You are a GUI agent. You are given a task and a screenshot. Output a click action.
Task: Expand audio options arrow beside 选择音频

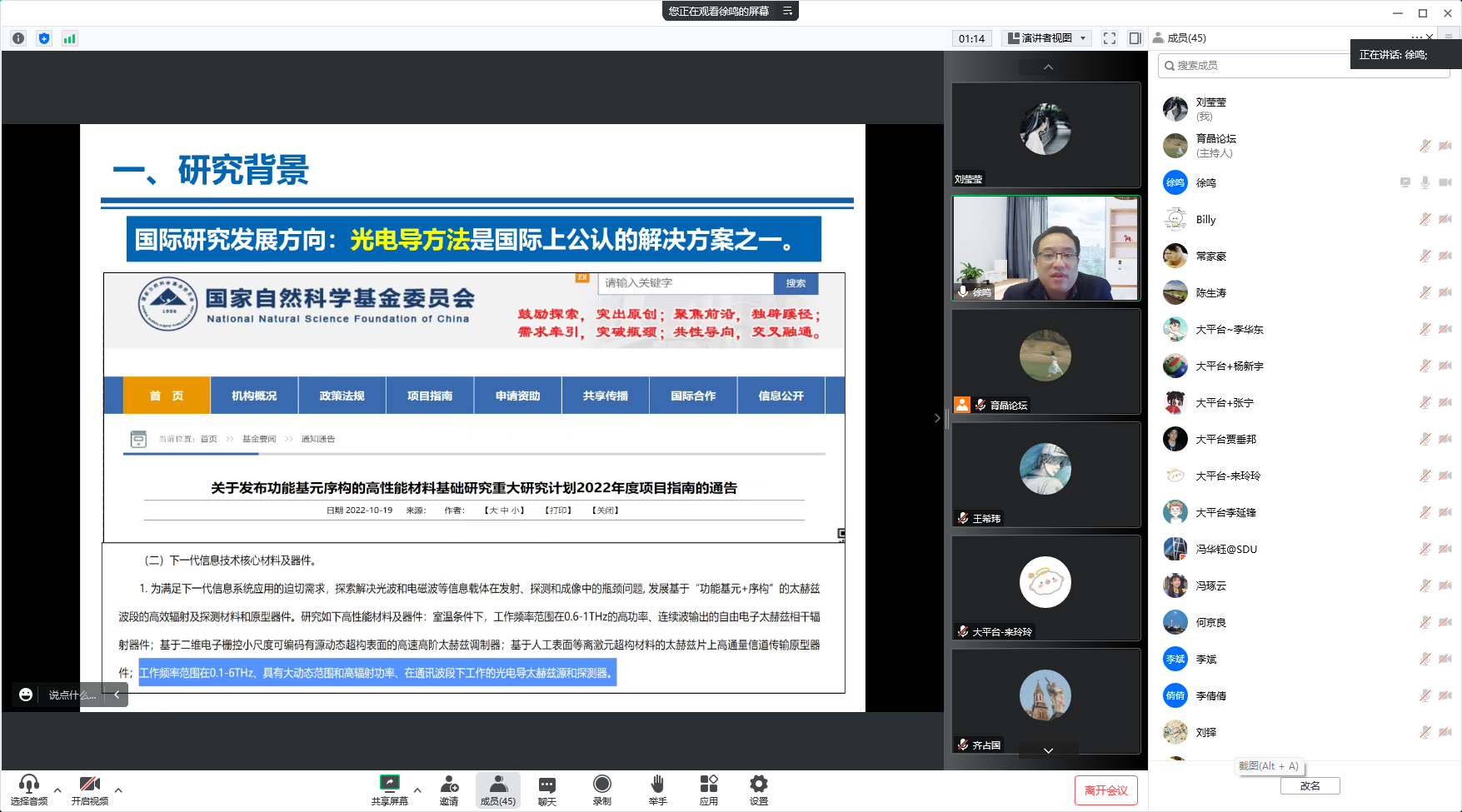pos(57,790)
